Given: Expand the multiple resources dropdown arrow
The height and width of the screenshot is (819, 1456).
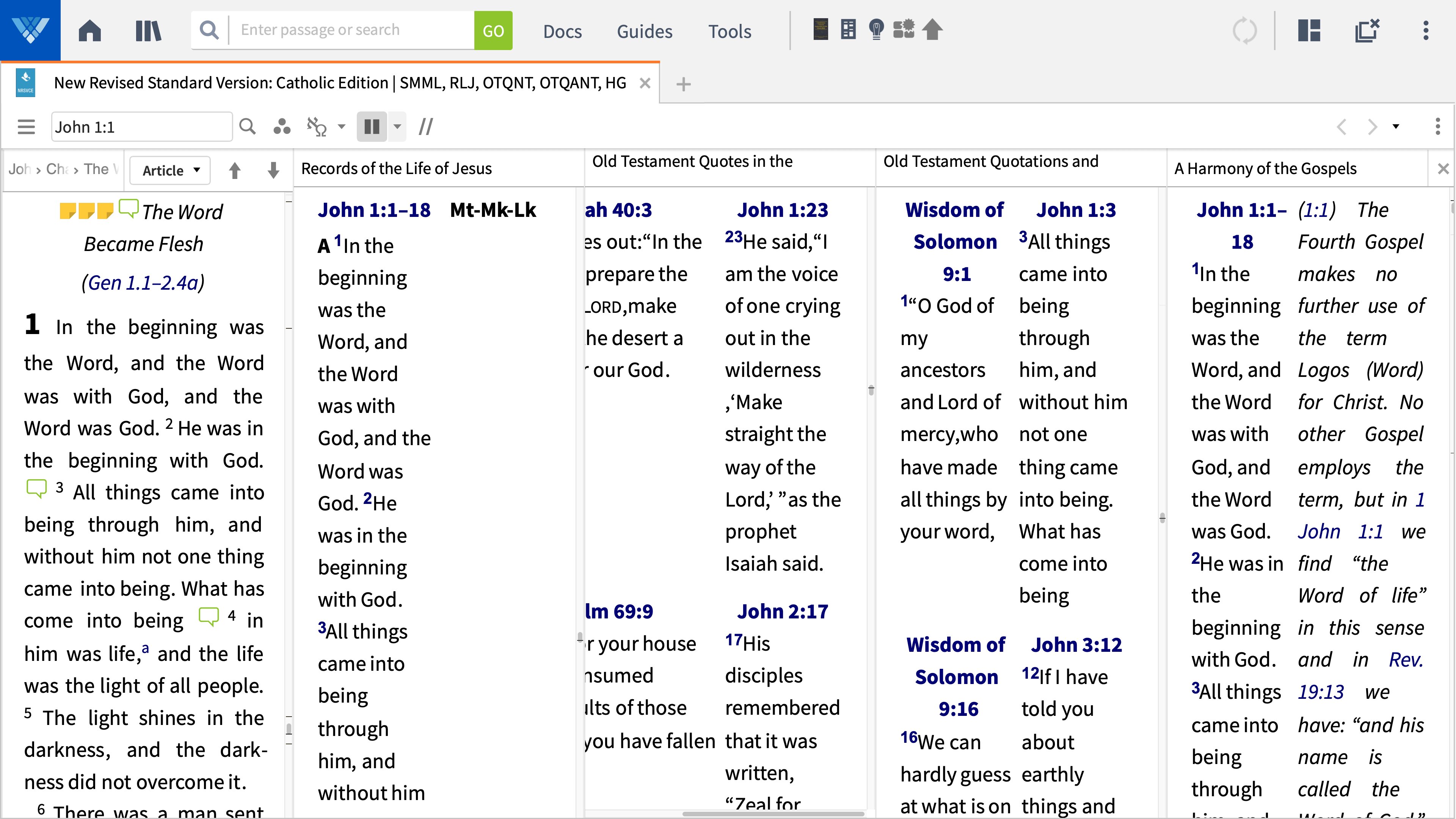Looking at the screenshot, I should pos(397,127).
